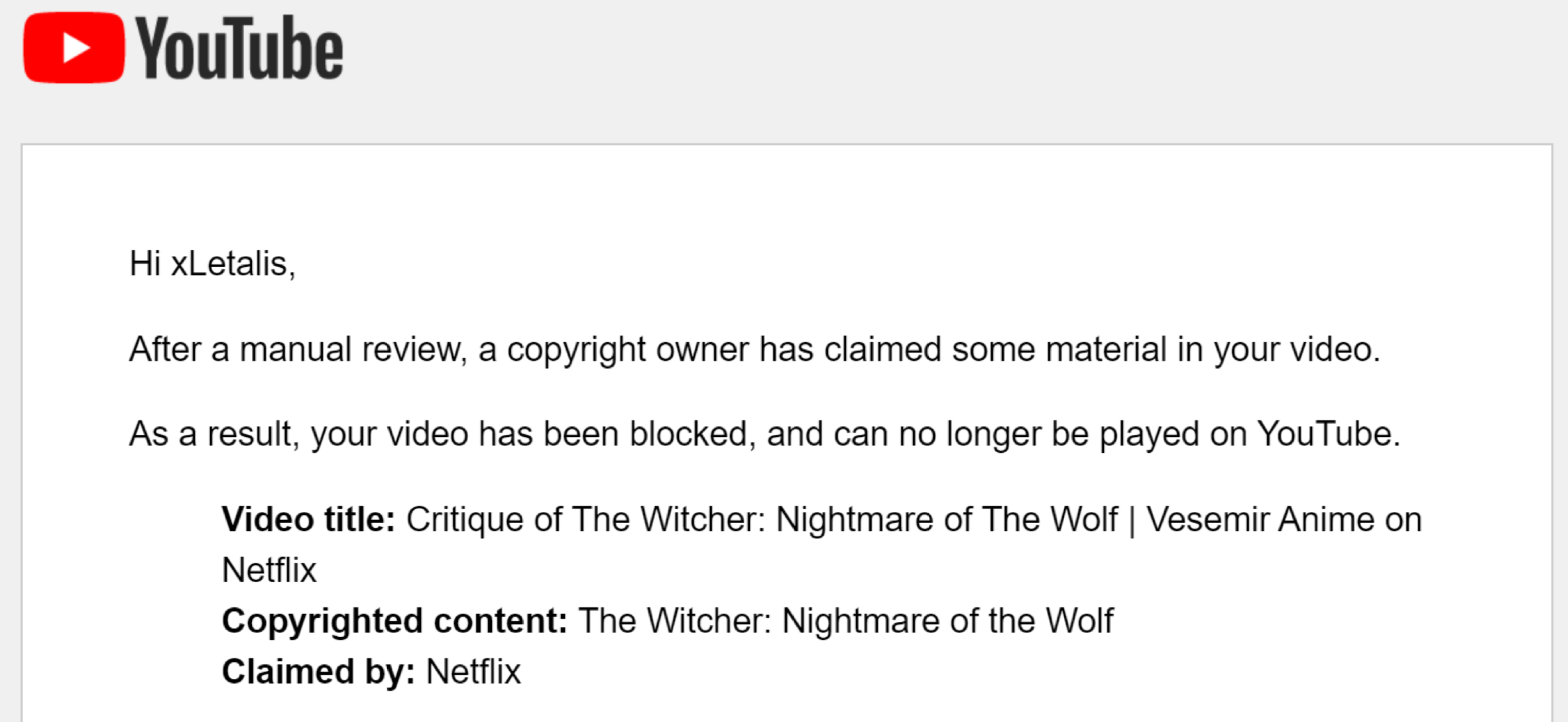This screenshot has width=1568, height=722.
Task: Select the greeting 'Hi xLetalis,'
Action: click(212, 264)
